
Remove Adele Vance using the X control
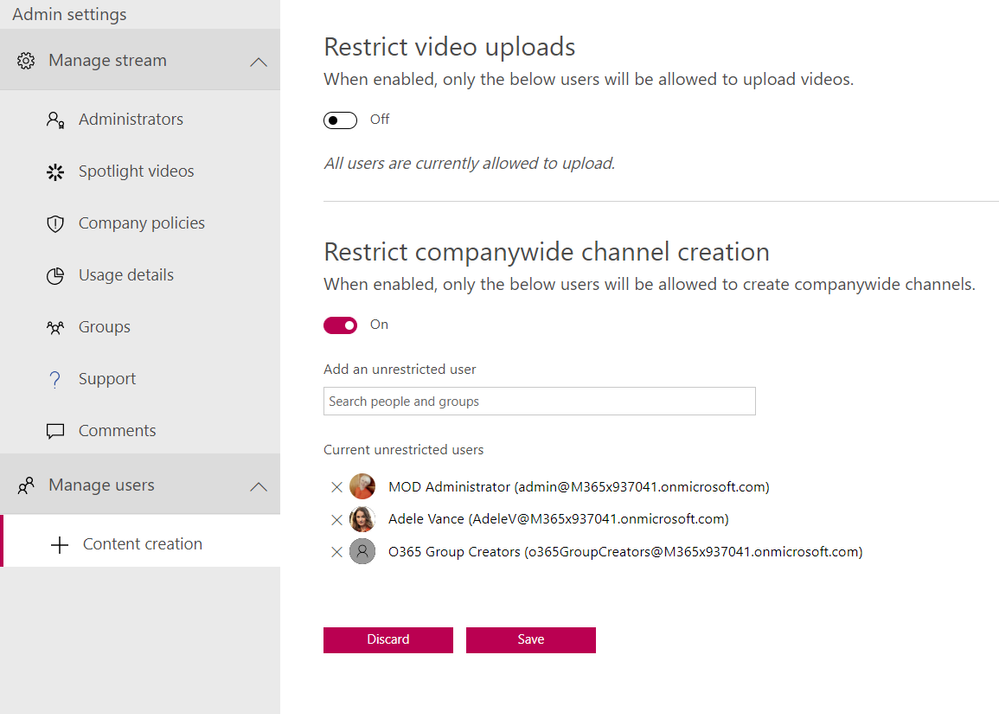(x=336, y=519)
